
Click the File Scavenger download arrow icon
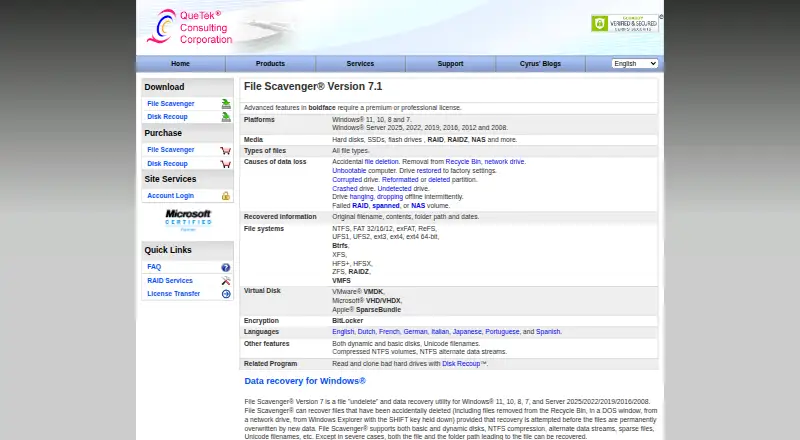click(226, 104)
